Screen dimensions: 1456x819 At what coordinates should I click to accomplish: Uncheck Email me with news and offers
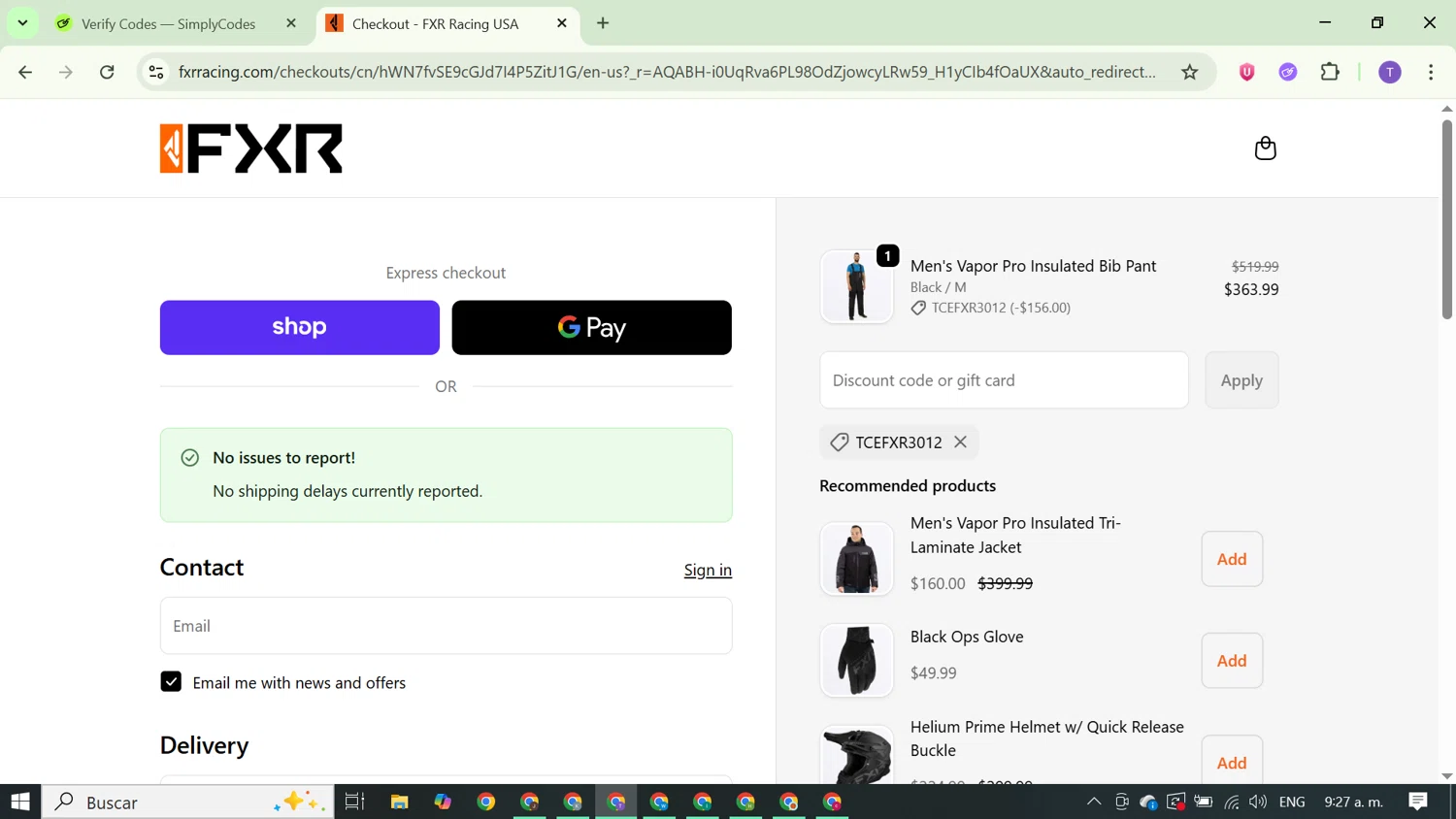171,682
